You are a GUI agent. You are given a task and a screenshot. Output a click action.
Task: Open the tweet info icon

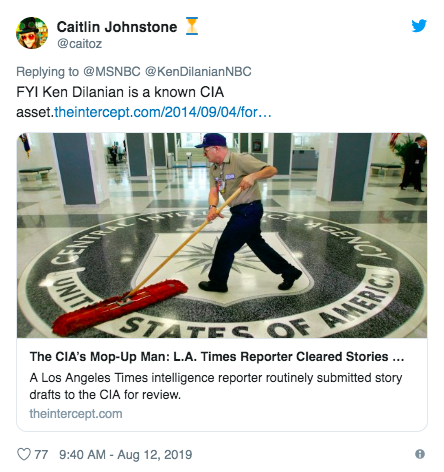pyautogui.click(x=420, y=454)
